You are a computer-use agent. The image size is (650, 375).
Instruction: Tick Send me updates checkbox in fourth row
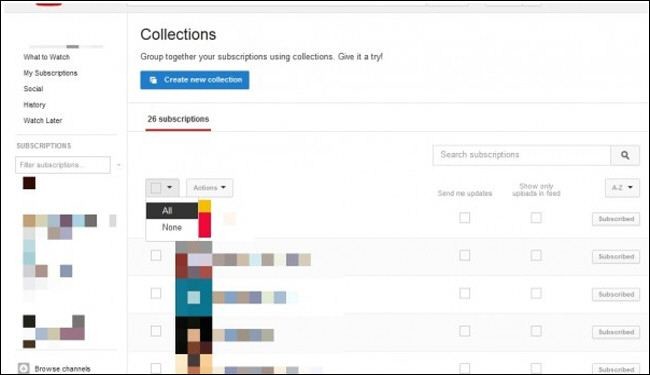click(465, 331)
